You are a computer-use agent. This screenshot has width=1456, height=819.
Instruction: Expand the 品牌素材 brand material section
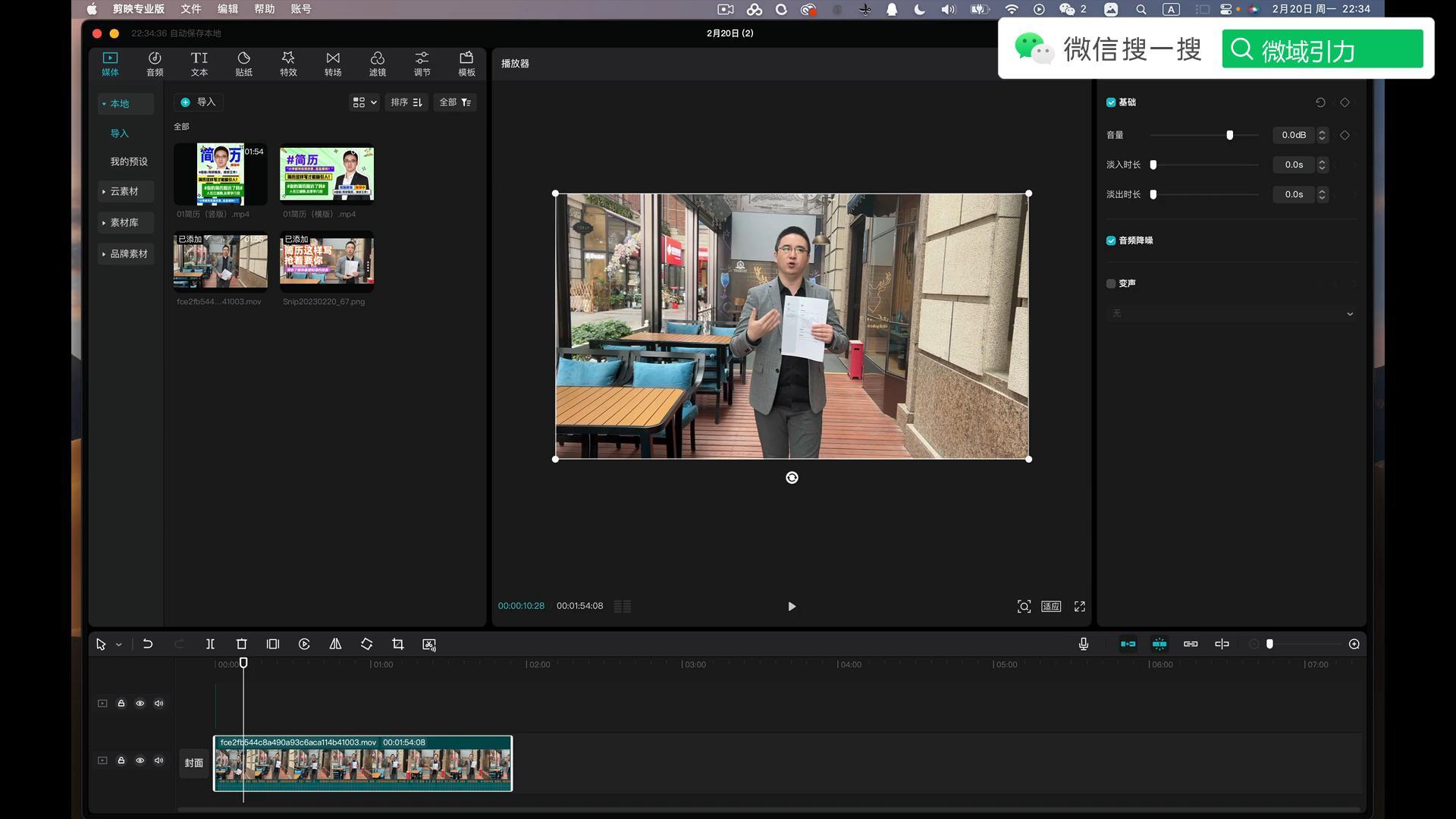125,253
